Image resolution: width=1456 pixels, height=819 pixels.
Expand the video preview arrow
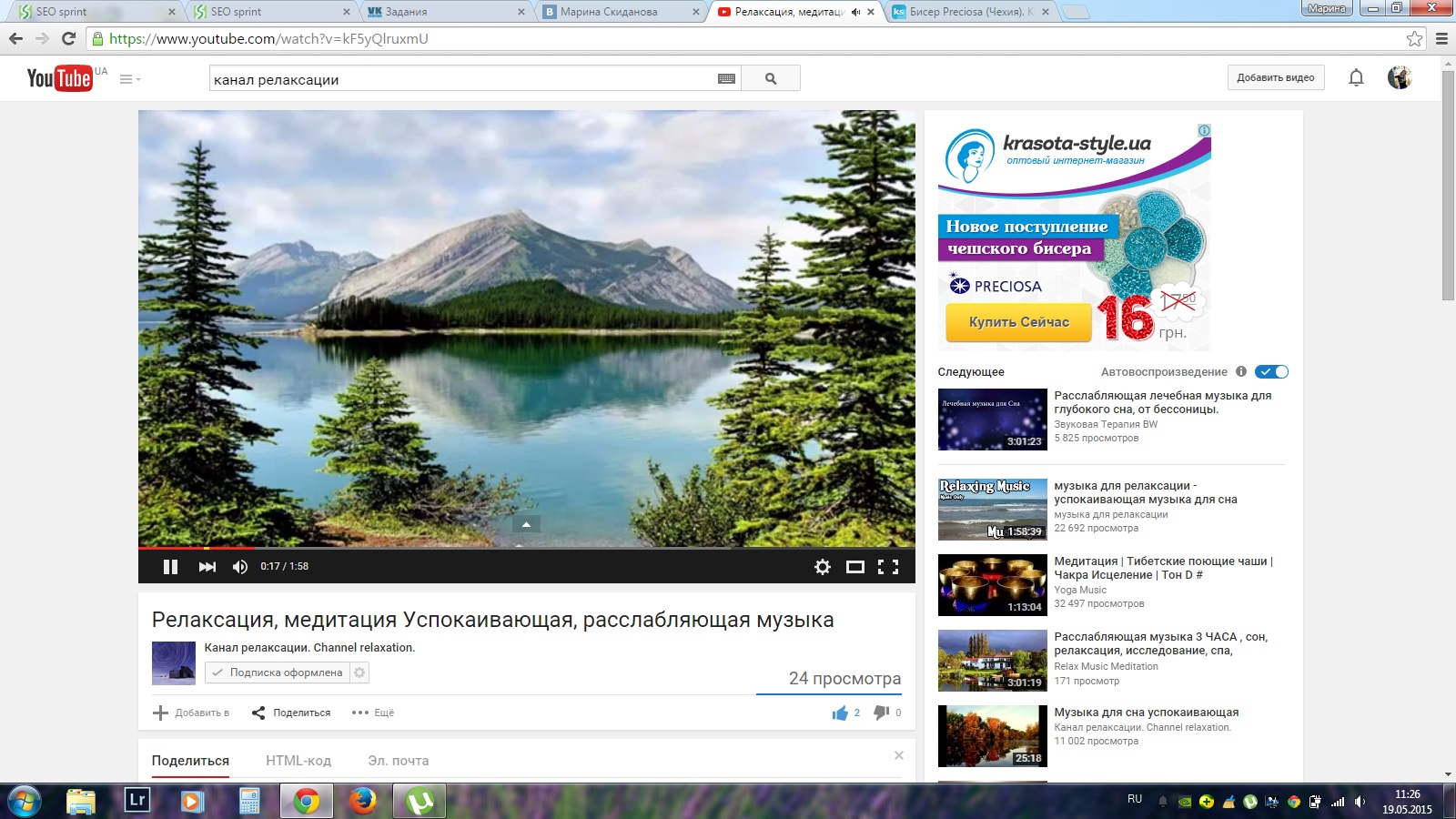tap(526, 524)
